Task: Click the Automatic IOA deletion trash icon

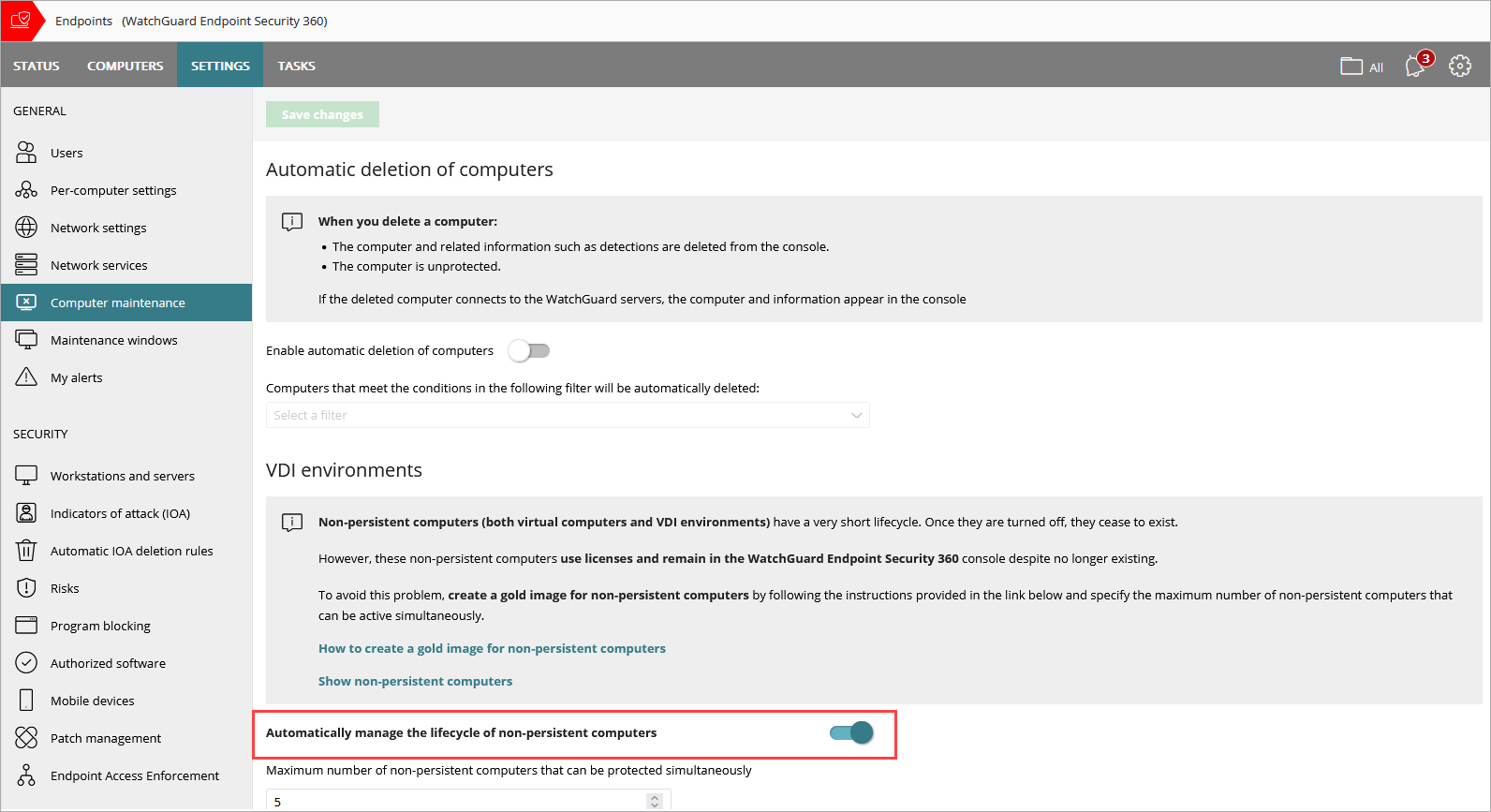Action: [x=26, y=551]
